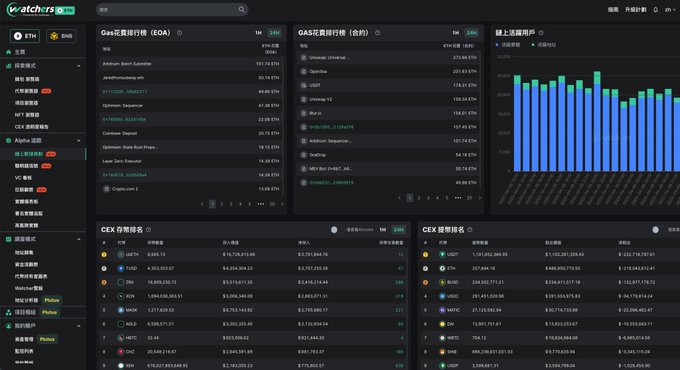Open notifications via the bell icon
The width and height of the screenshot is (680, 370).
pos(656,10)
